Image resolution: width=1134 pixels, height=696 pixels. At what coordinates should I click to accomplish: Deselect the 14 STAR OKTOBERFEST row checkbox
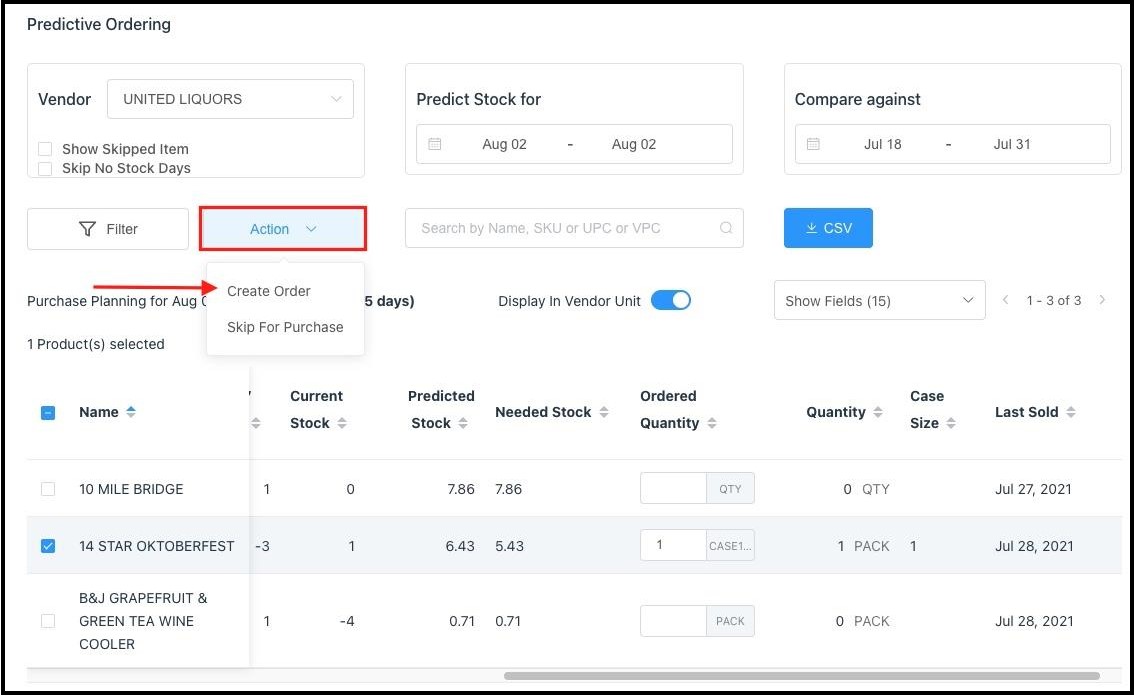click(47, 546)
